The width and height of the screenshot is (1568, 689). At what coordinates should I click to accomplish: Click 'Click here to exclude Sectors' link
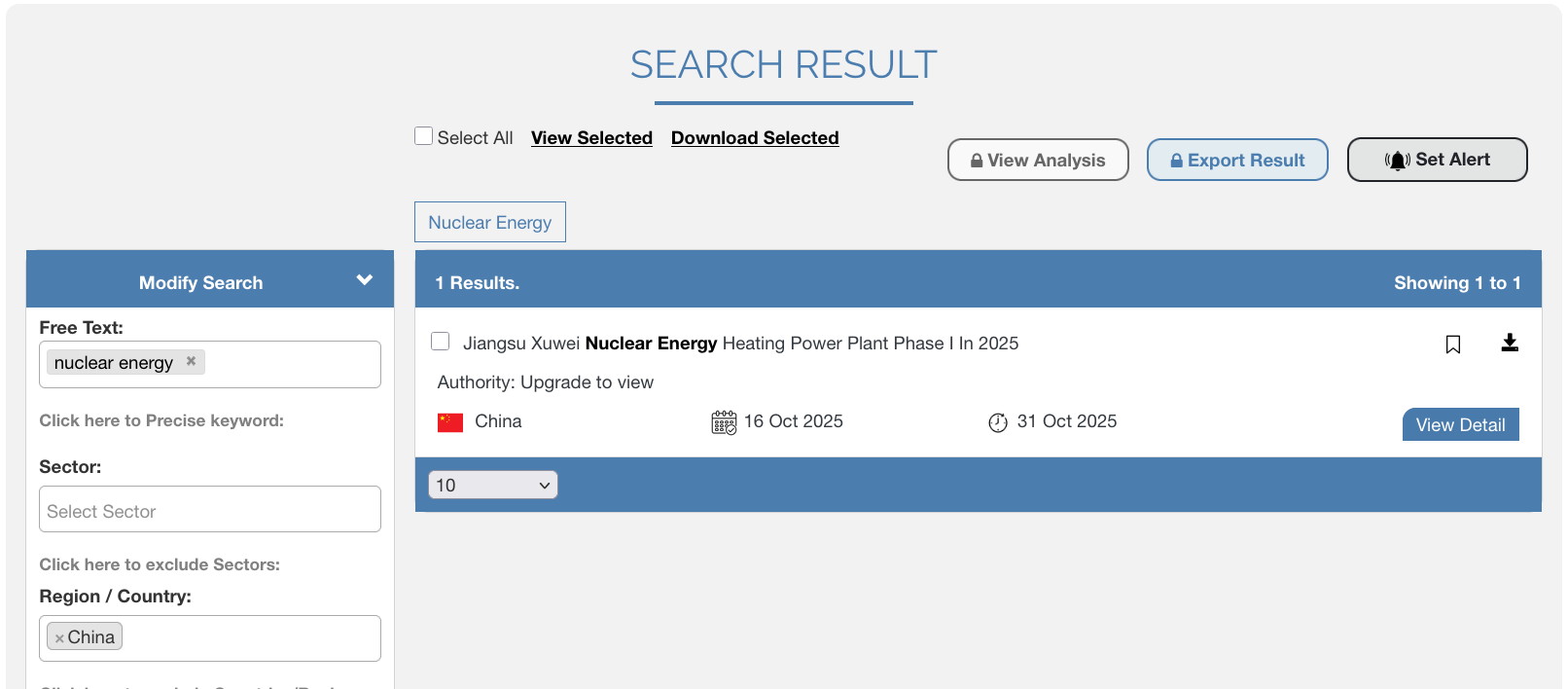point(160,564)
